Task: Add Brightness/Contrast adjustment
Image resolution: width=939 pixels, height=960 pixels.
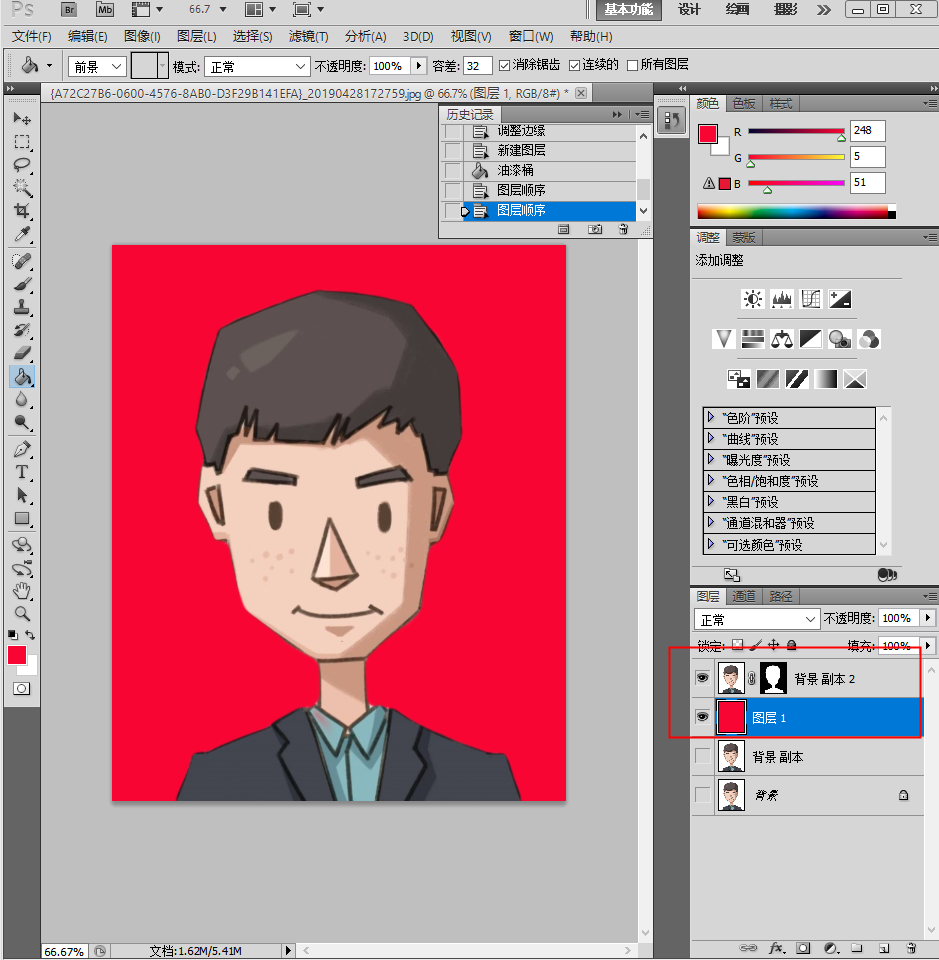Action: pyautogui.click(x=752, y=299)
